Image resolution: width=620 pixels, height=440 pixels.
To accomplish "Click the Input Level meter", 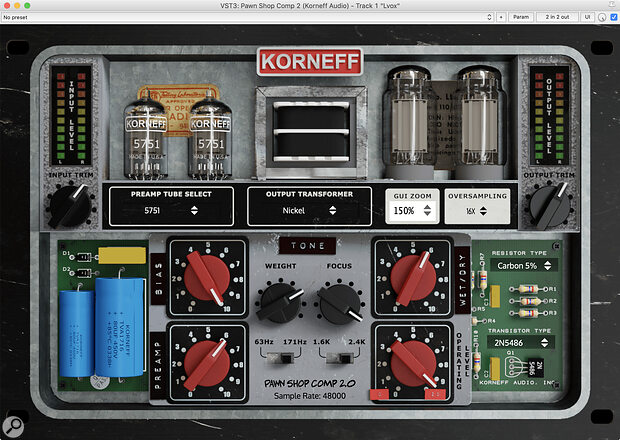I will tap(72, 116).
